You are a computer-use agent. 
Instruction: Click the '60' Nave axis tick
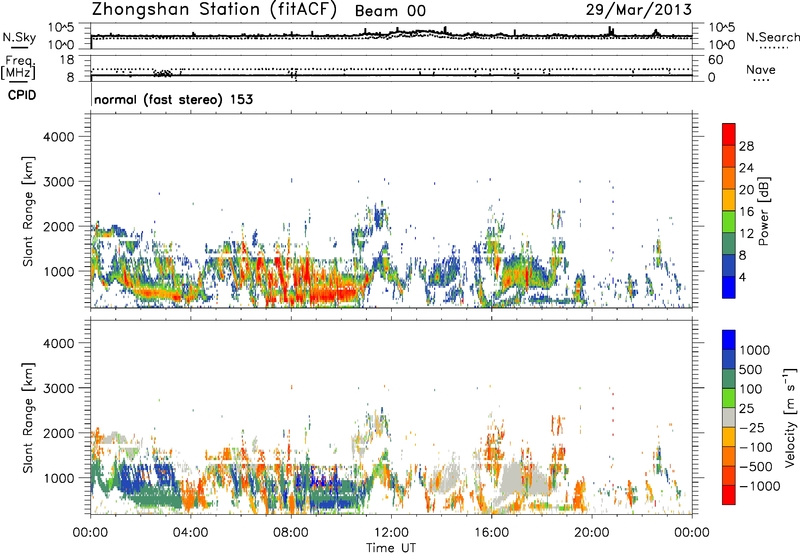(x=715, y=60)
